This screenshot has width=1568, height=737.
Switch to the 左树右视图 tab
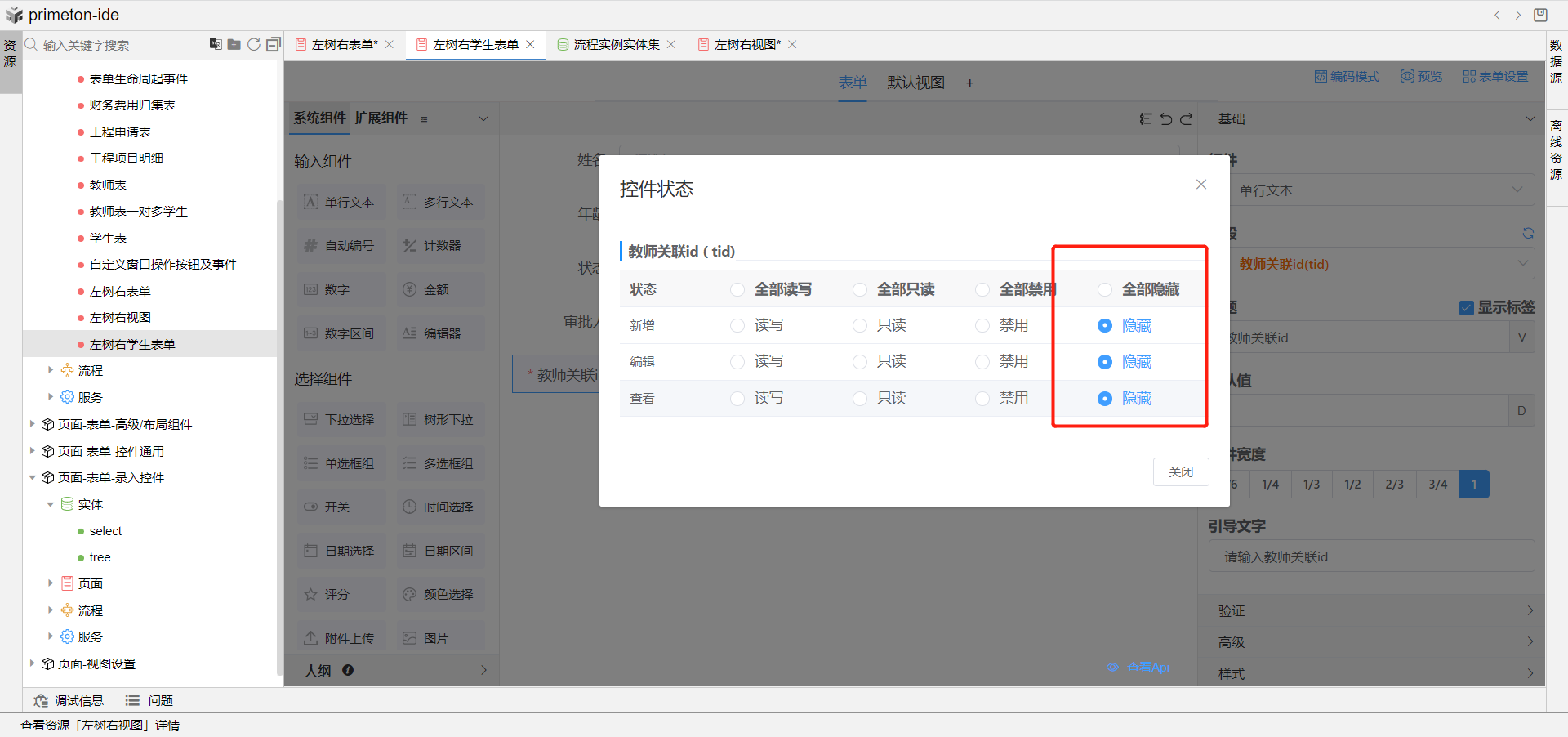pos(746,45)
